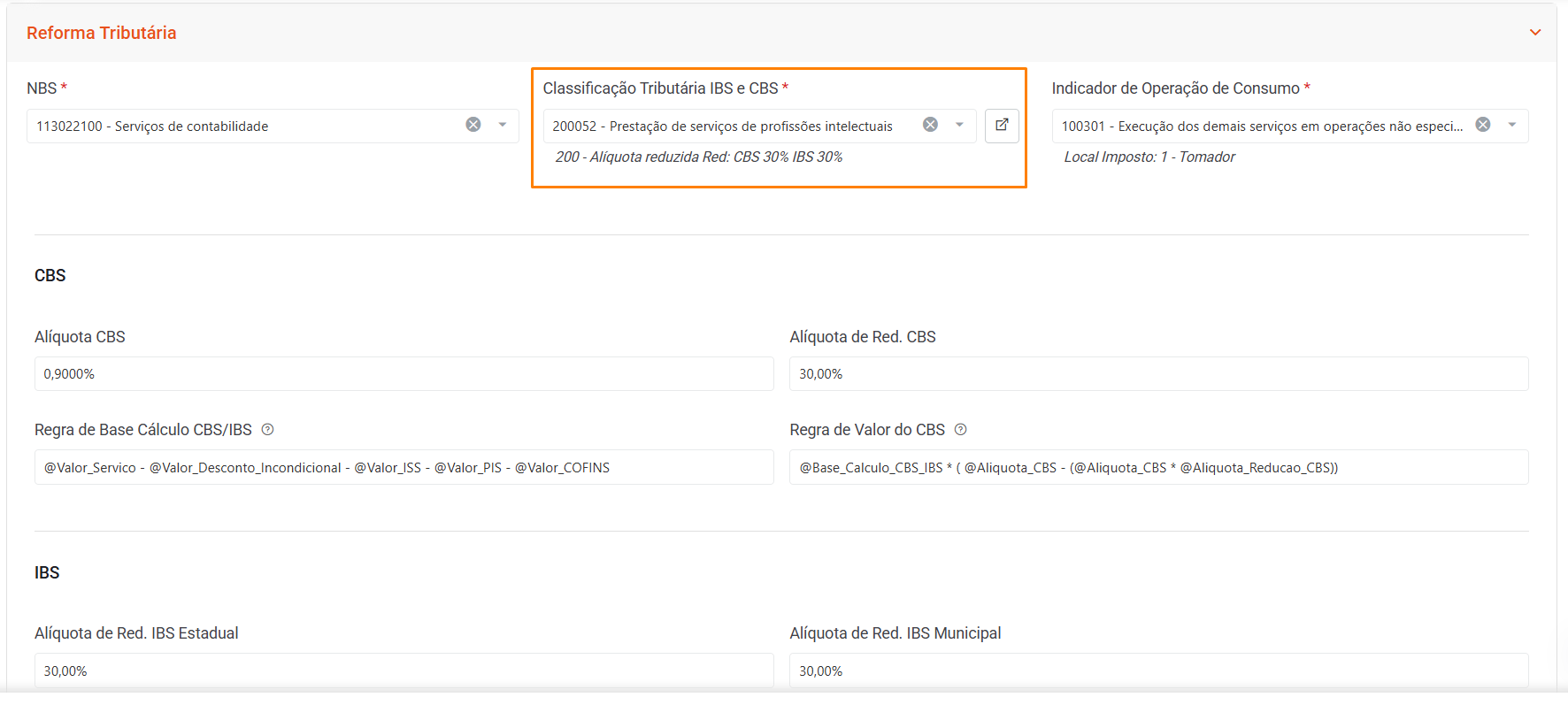Click the Regra de Base Cálculo CBS/IBS formula field
The image size is (1568, 705).
click(404, 467)
